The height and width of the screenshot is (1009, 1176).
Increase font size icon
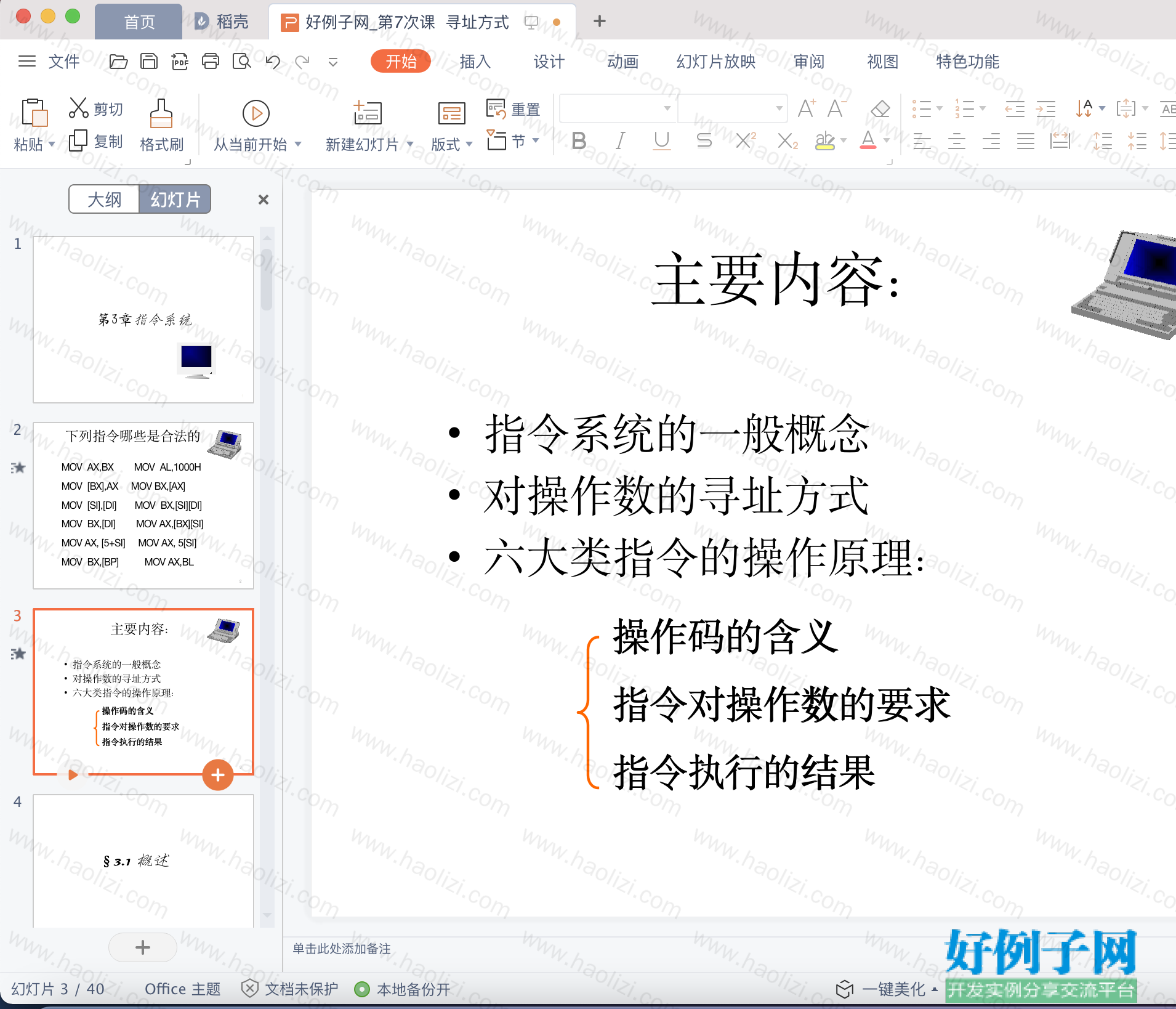(x=807, y=109)
